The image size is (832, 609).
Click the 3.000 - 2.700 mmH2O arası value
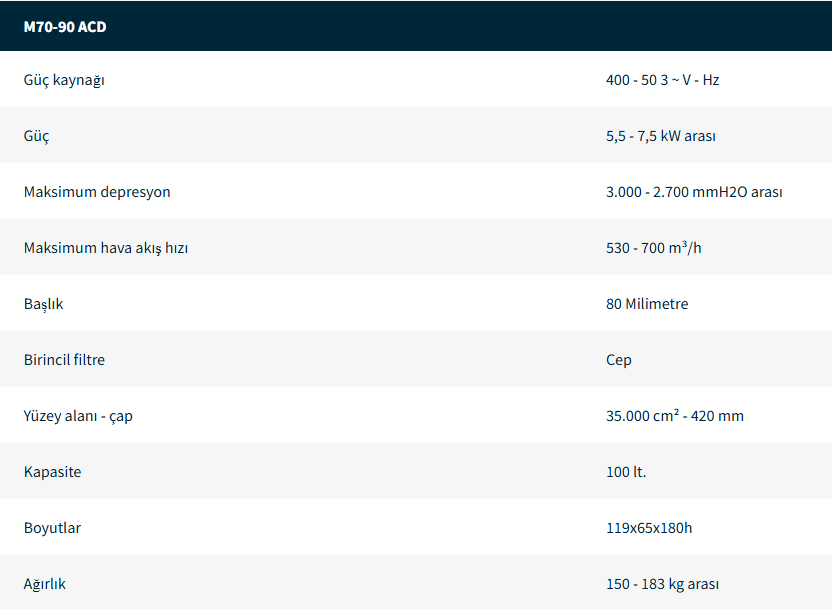[x=693, y=192]
